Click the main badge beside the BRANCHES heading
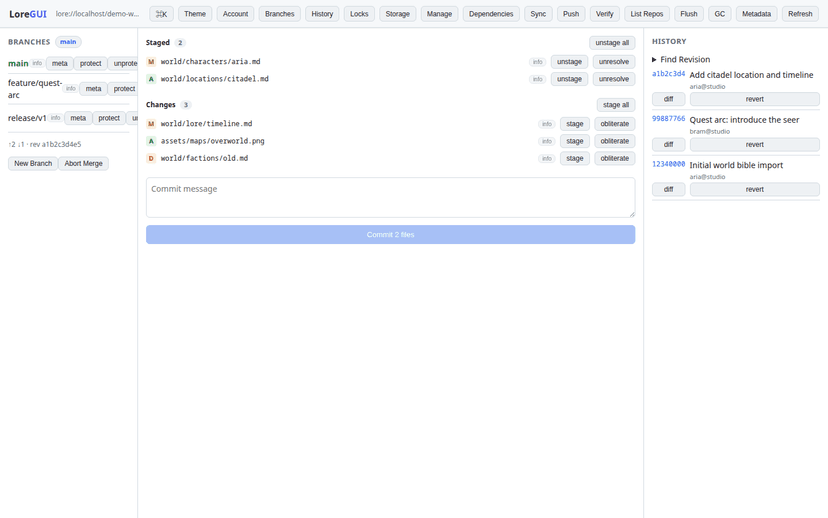This screenshot has width=828, height=518. click(68, 42)
